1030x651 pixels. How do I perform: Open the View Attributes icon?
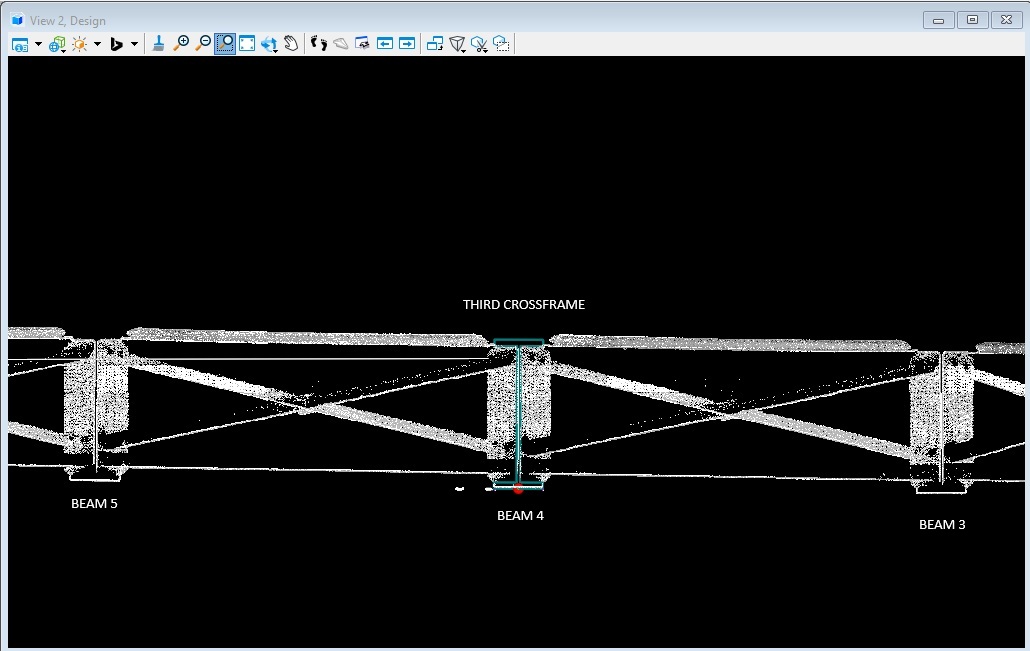pyautogui.click(x=20, y=44)
